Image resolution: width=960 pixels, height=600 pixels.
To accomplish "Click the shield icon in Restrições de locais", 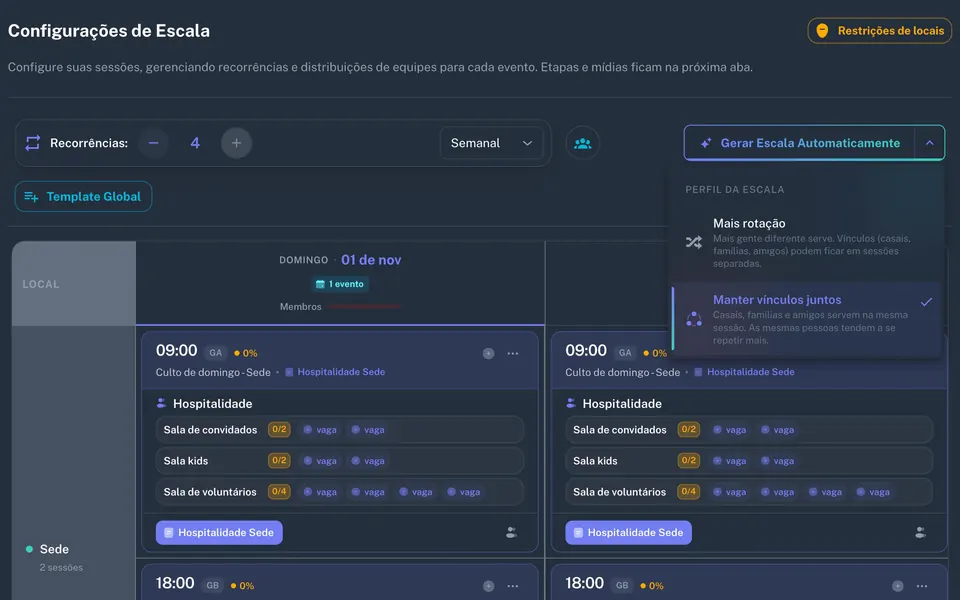I will [x=822, y=31].
